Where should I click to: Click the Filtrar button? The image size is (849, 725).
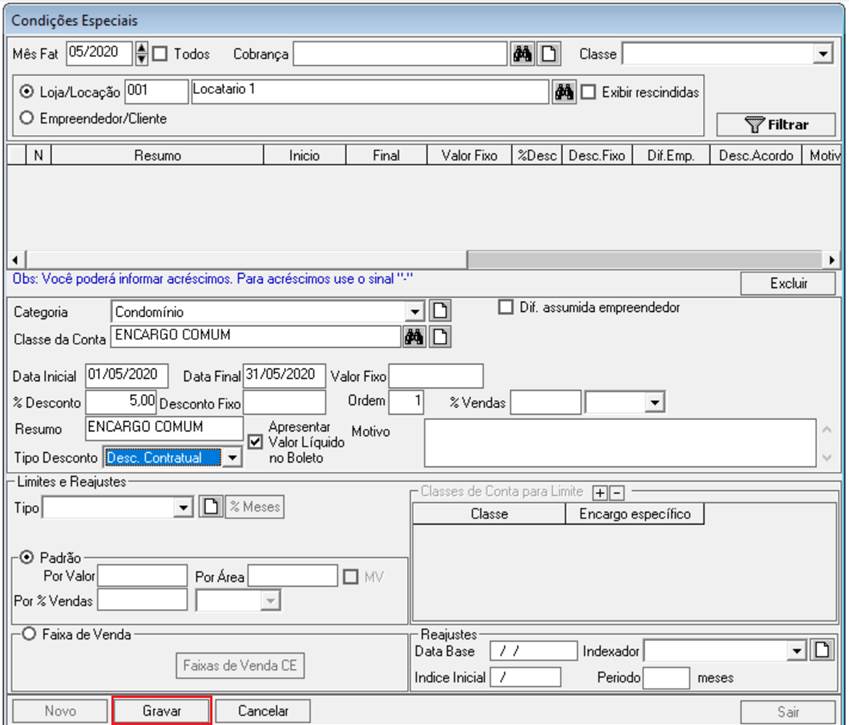(776, 125)
